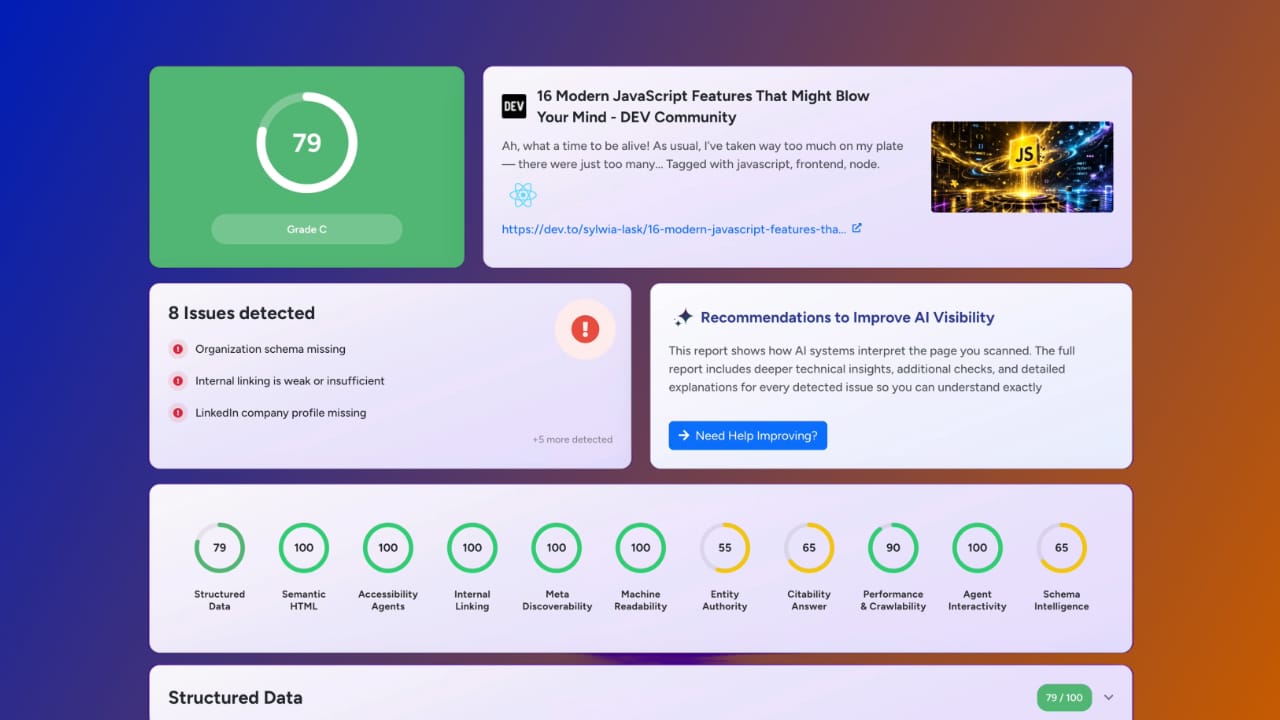Click the warning icon beside LinkedIn profile missing

[177, 413]
